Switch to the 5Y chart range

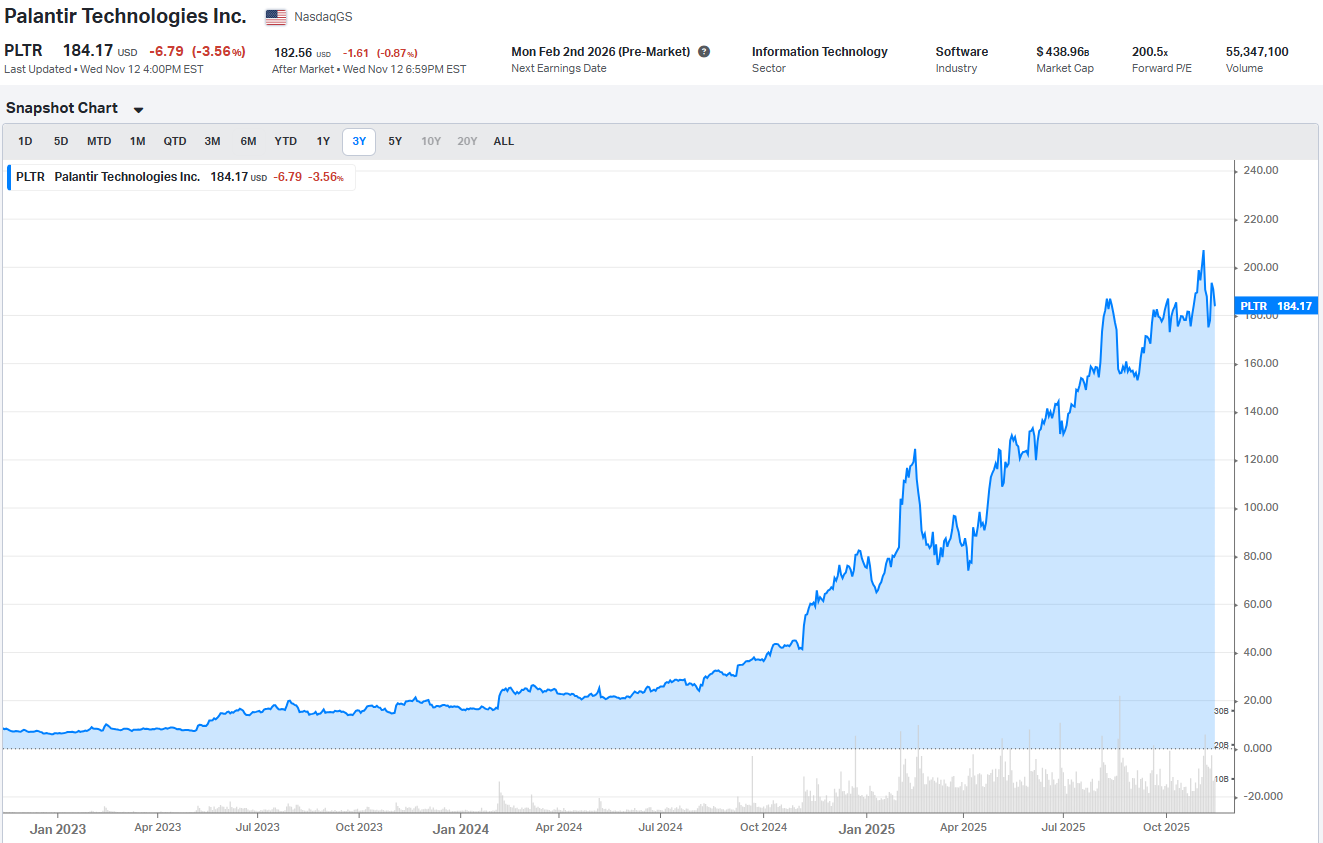tap(395, 141)
